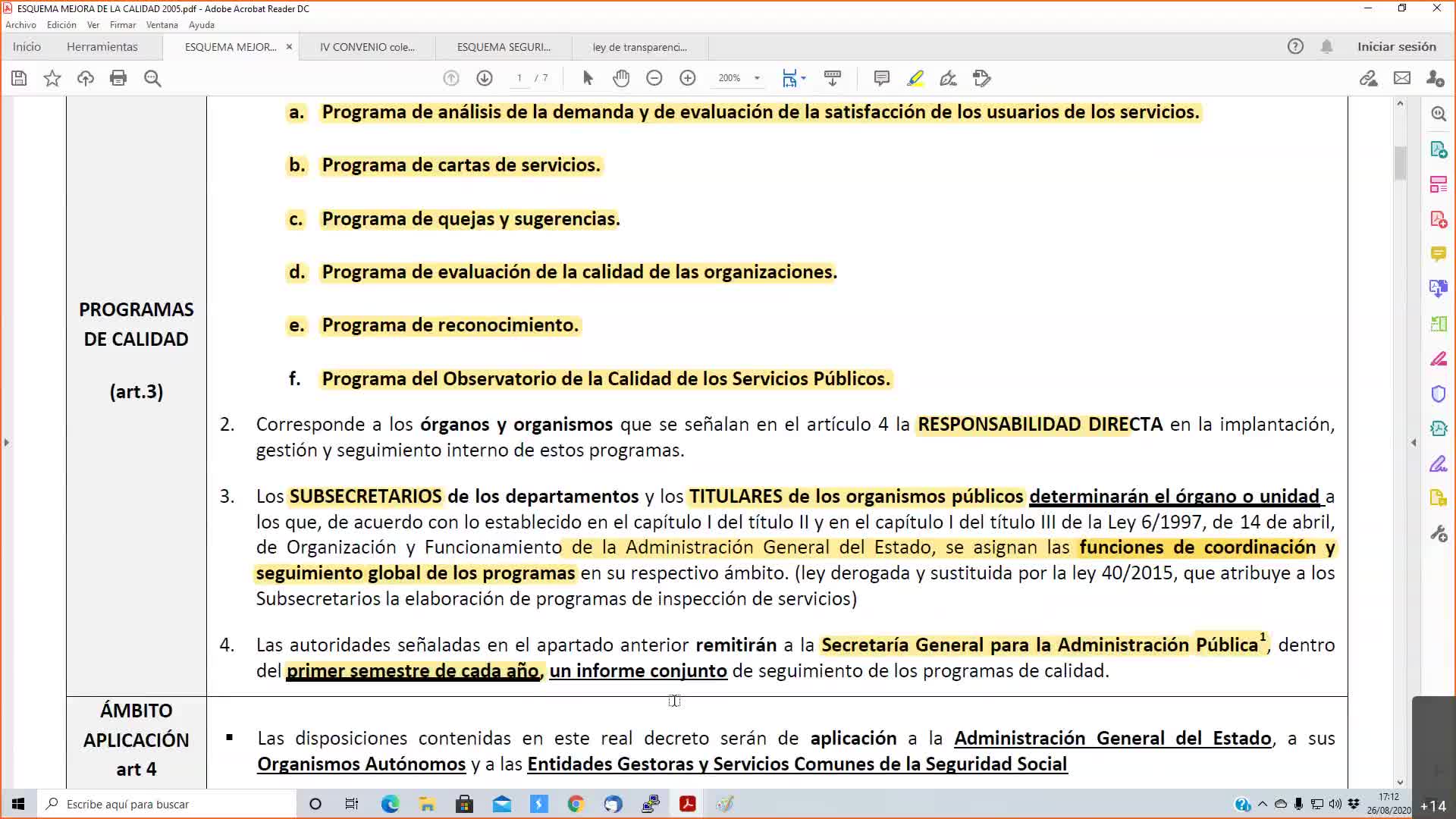Switch to ESQUEMA SEGURI... tab
This screenshot has width=1456, height=819.
(x=504, y=47)
